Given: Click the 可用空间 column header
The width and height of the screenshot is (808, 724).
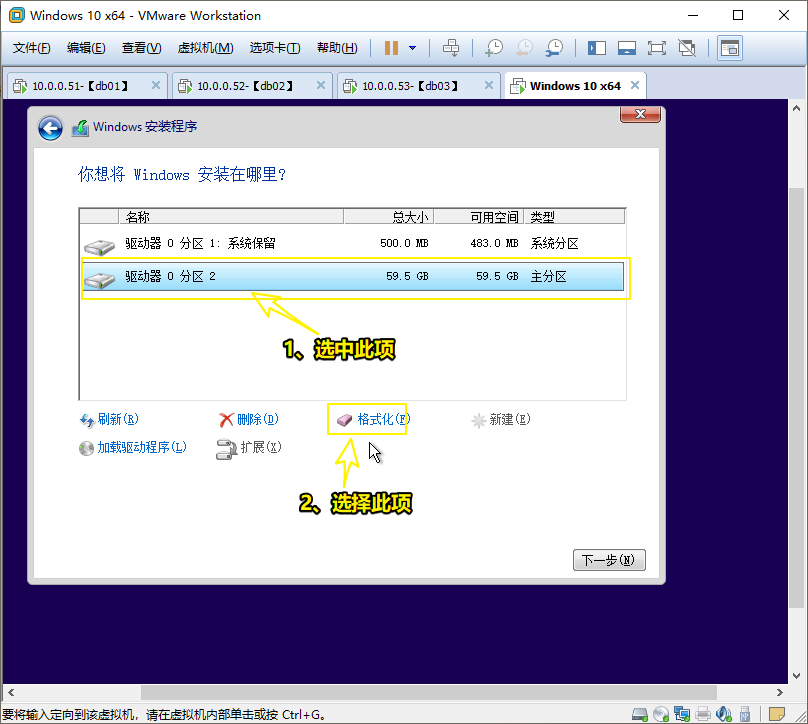Looking at the screenshot, I should click(479, 217).
